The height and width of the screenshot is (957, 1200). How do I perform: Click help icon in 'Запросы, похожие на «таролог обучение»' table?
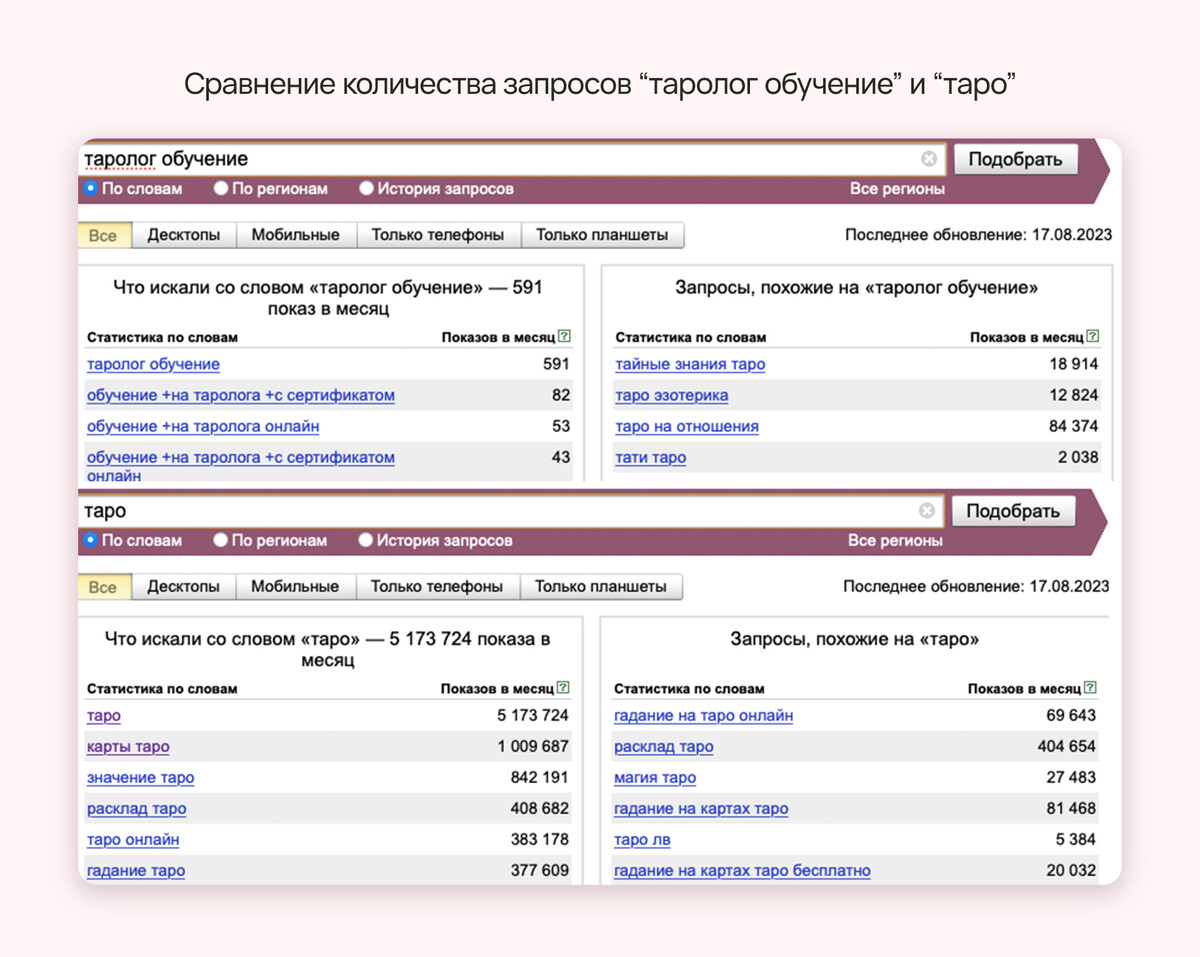1092,337
